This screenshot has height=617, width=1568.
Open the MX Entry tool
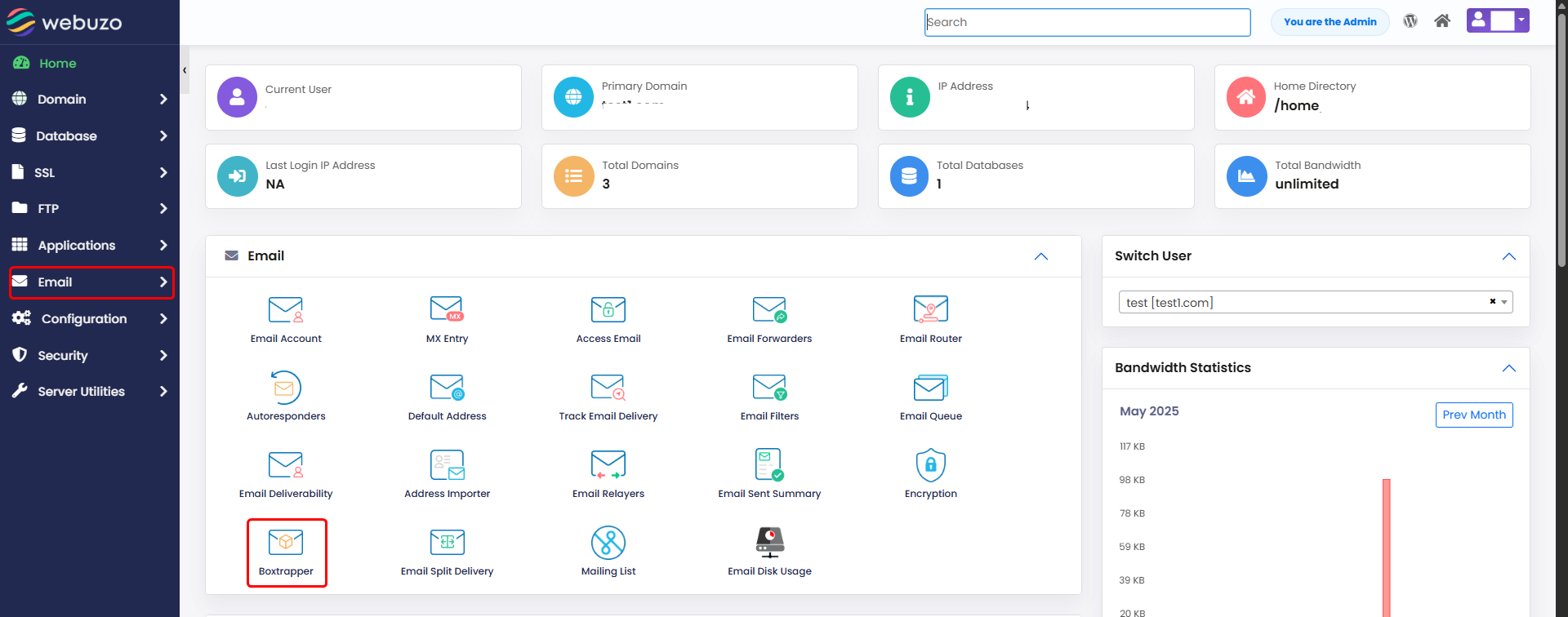[x=447, y=320]
